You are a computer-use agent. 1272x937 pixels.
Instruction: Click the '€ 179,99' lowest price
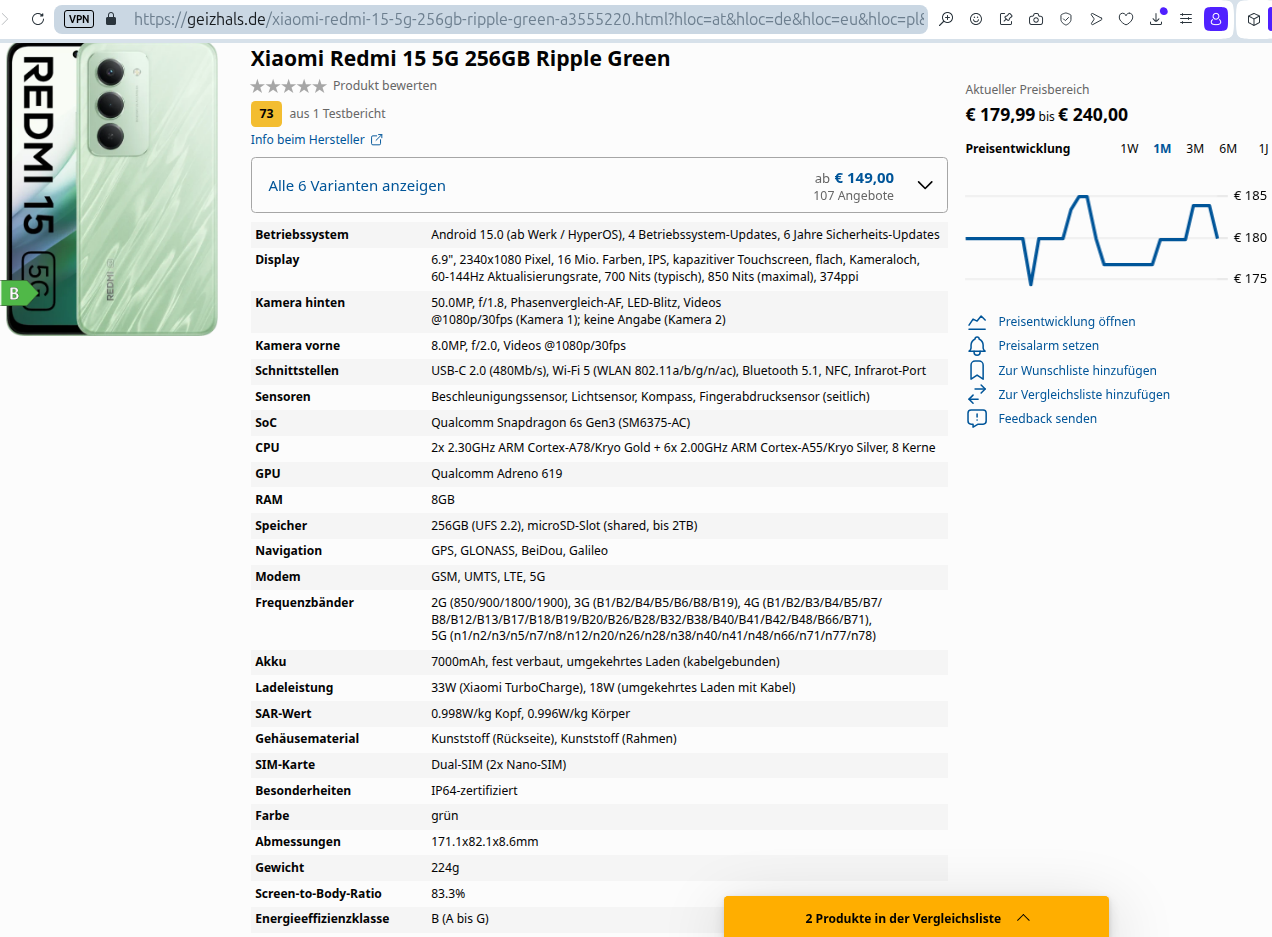click(x=1000, y=115)
